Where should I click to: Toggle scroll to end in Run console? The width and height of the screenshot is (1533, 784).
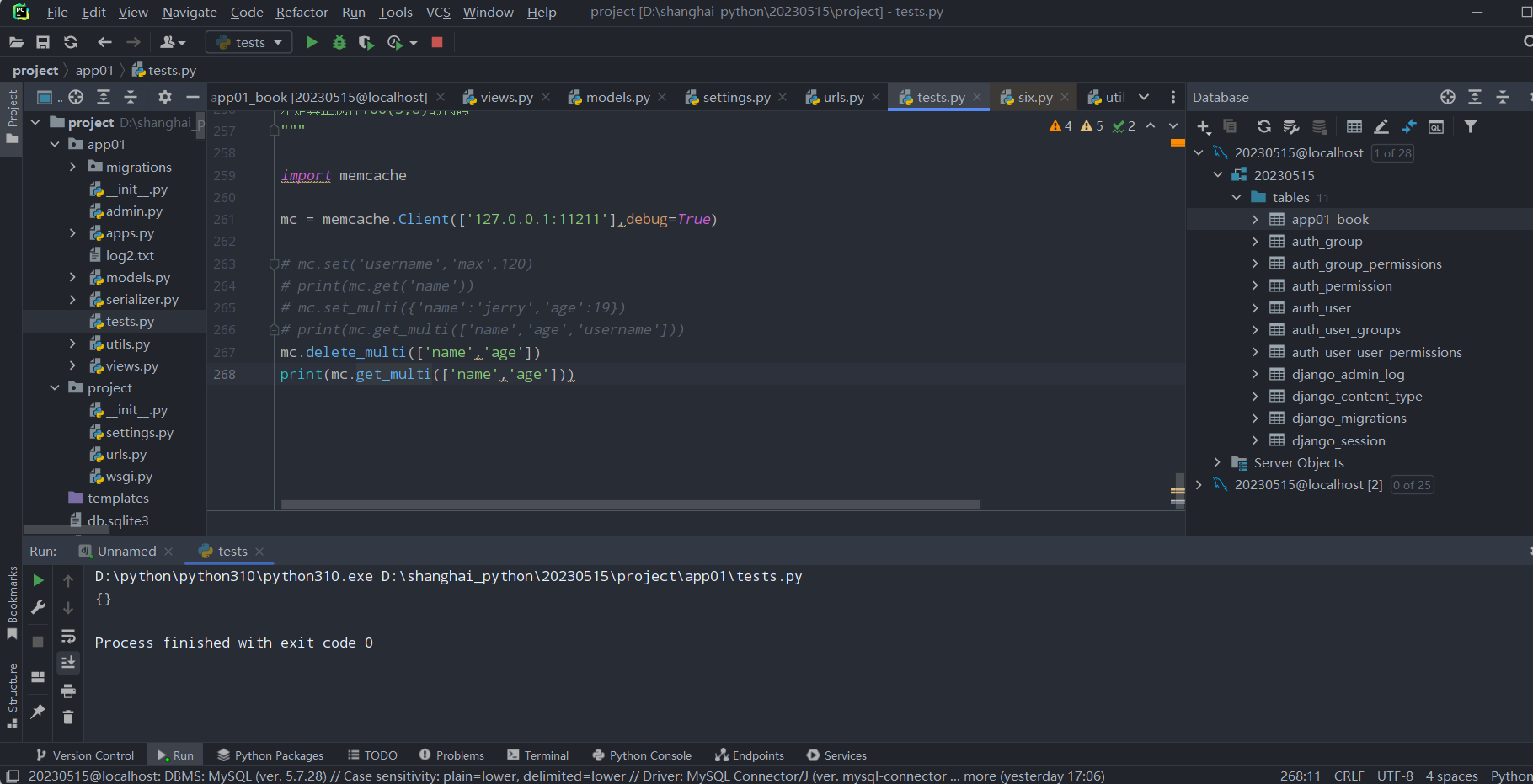[68, 663]
